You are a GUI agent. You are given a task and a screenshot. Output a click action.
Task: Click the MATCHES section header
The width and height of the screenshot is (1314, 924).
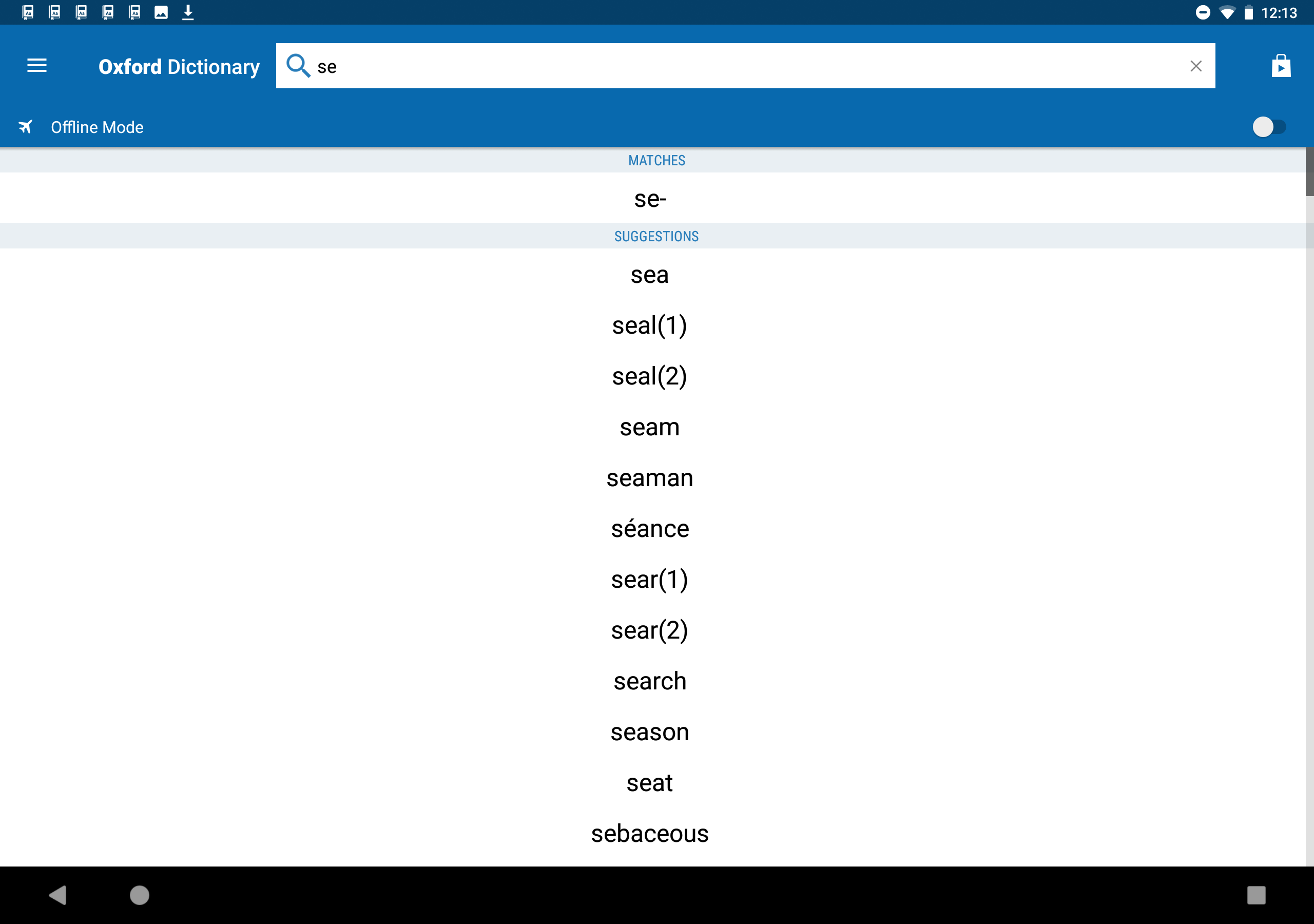pyautogui.click(x=656, y=160)
